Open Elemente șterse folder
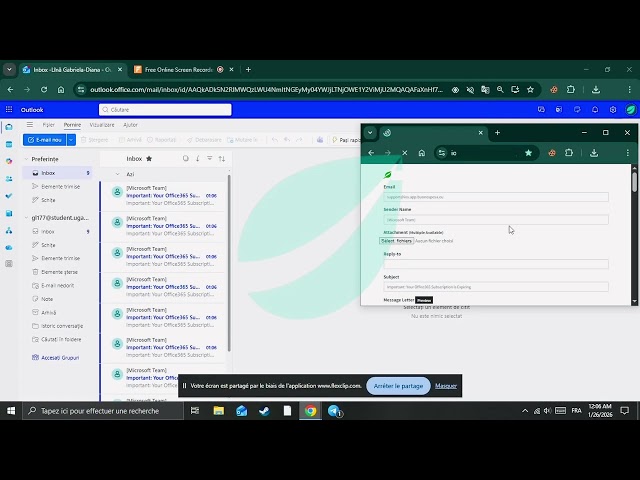 [x=57, y=272]
